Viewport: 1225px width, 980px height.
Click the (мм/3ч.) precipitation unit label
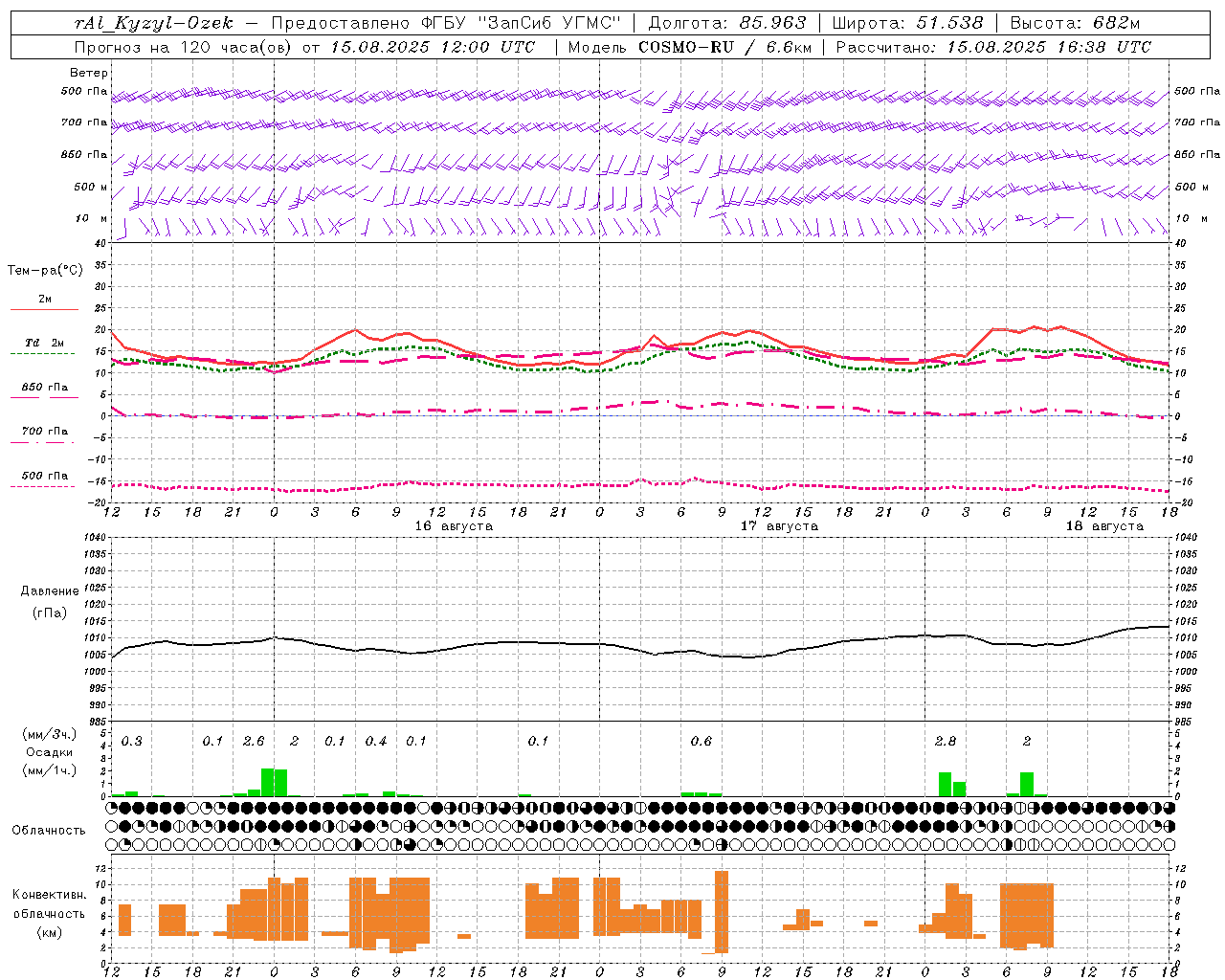(x=50, y=734)
